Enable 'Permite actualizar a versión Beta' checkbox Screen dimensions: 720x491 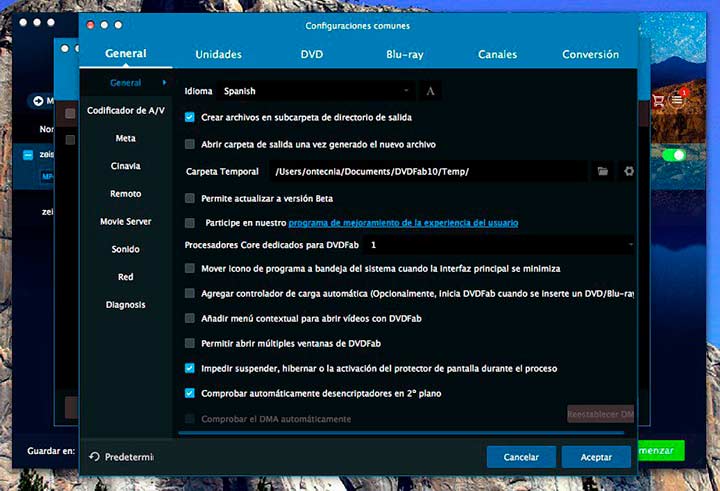(x=190, y=198)
